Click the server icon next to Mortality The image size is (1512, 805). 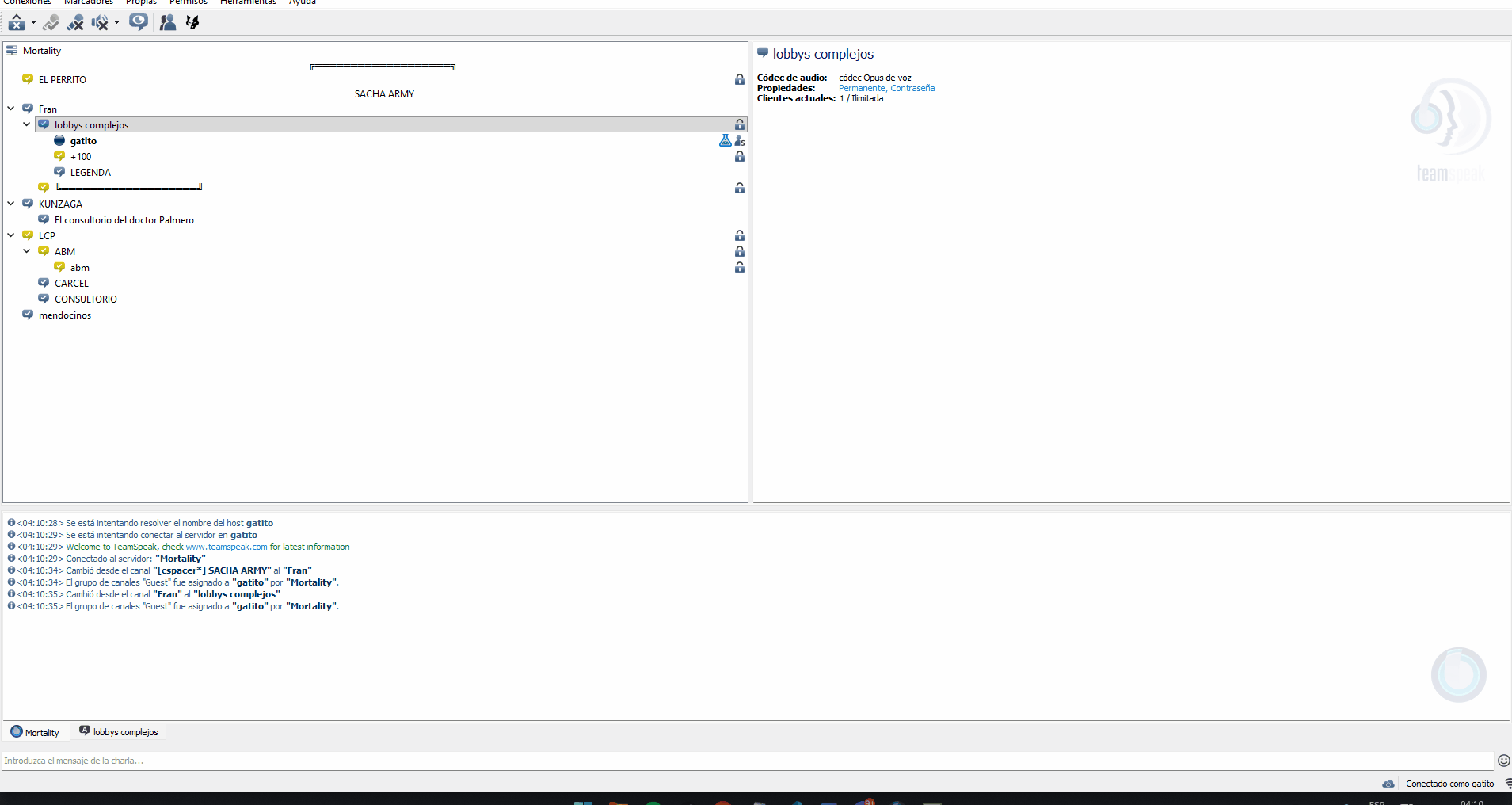tap(12, 50)
